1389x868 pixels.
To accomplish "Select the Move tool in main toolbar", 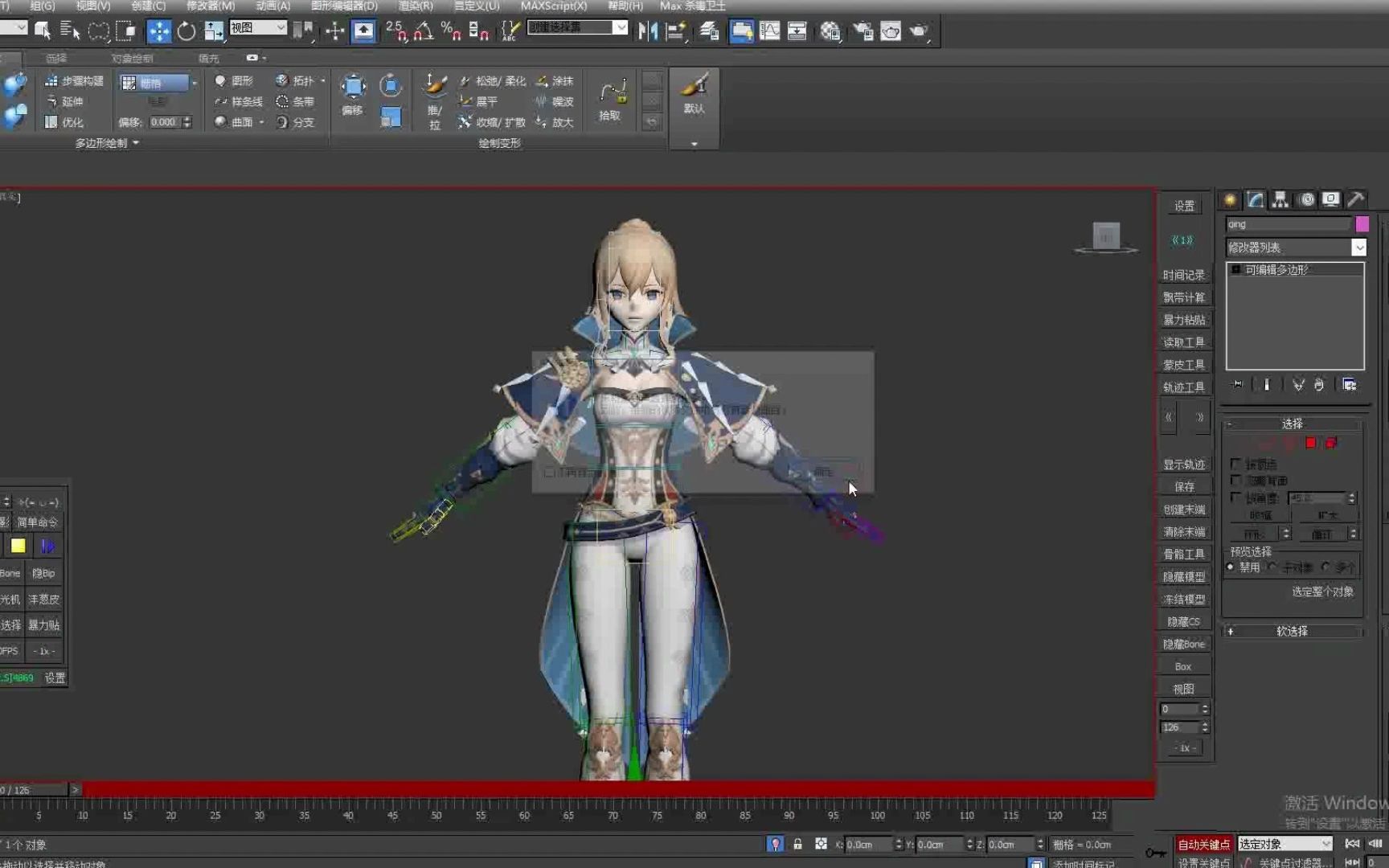I will click(158, 31).
